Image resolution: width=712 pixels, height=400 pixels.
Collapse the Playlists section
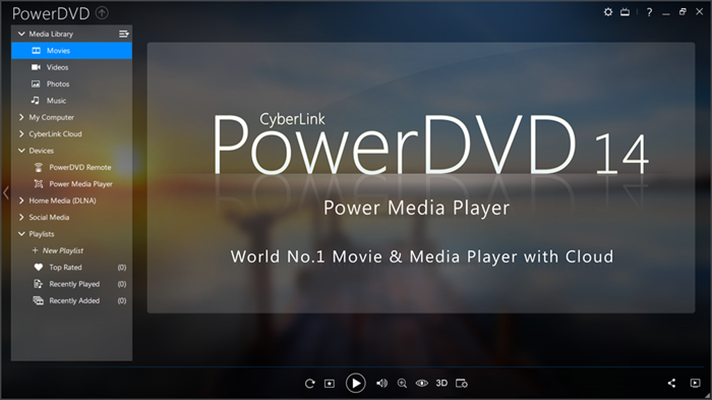(x=21, y=234)
